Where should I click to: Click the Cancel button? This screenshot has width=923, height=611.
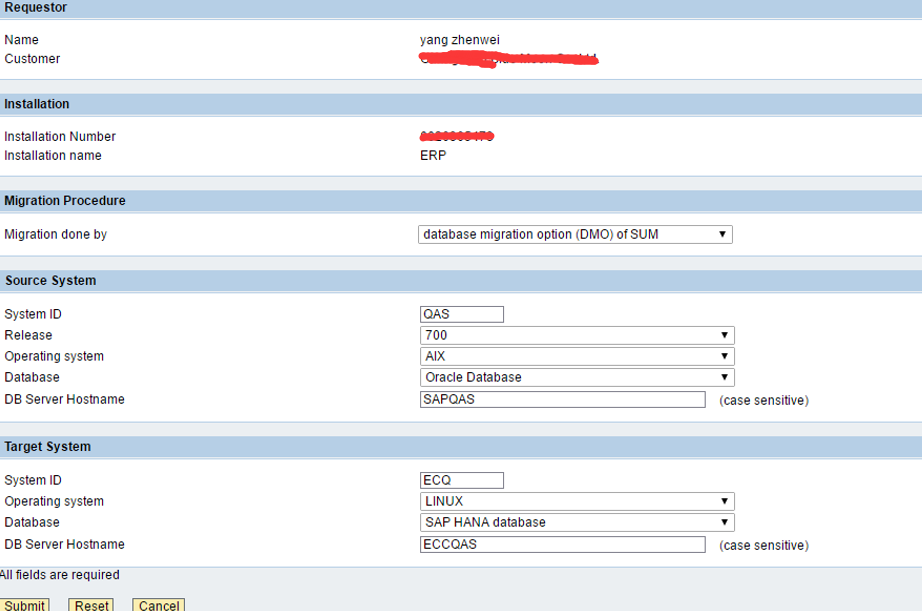158,605
